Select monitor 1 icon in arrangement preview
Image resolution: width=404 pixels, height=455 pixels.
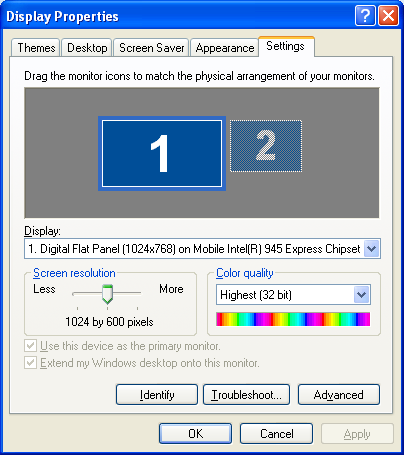tap(162, 153)
